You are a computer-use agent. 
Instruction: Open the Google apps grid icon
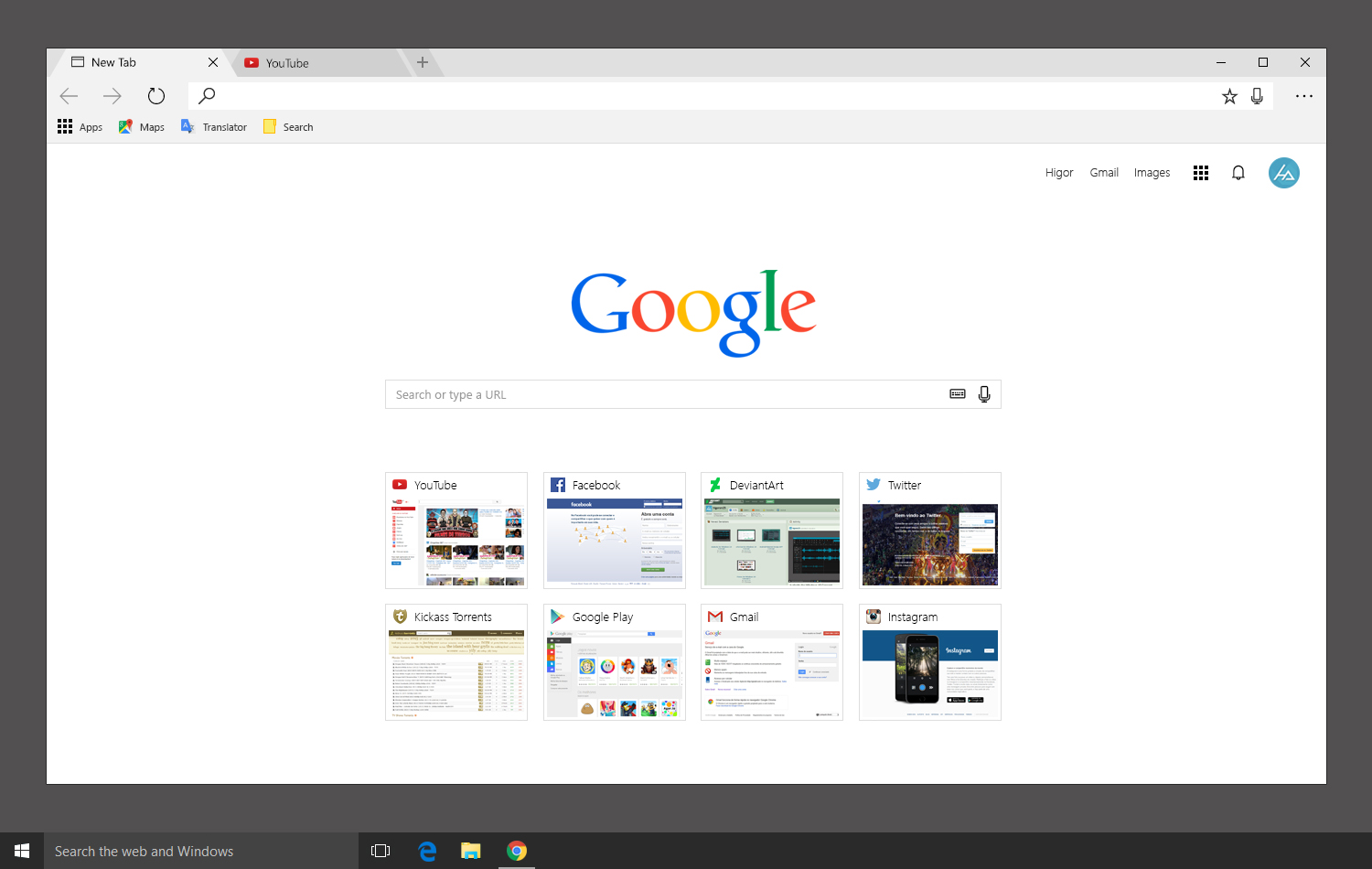pos(1200,173)
